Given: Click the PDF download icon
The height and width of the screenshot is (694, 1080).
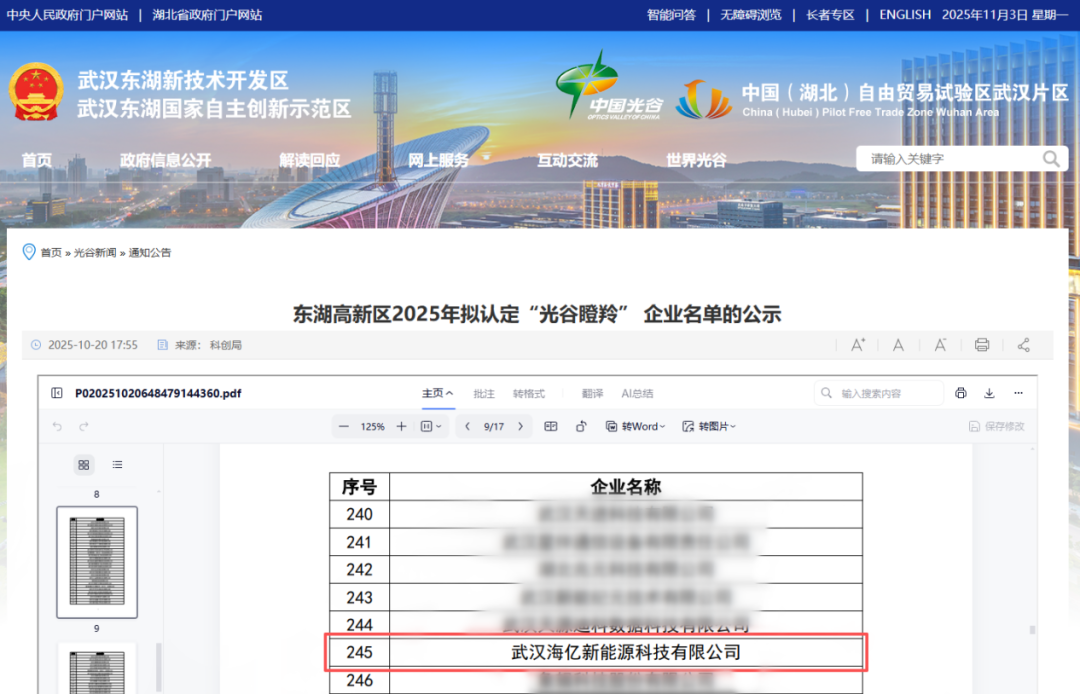Looking at the screenshot, I should pyautogui.click(x=990, y=393).
